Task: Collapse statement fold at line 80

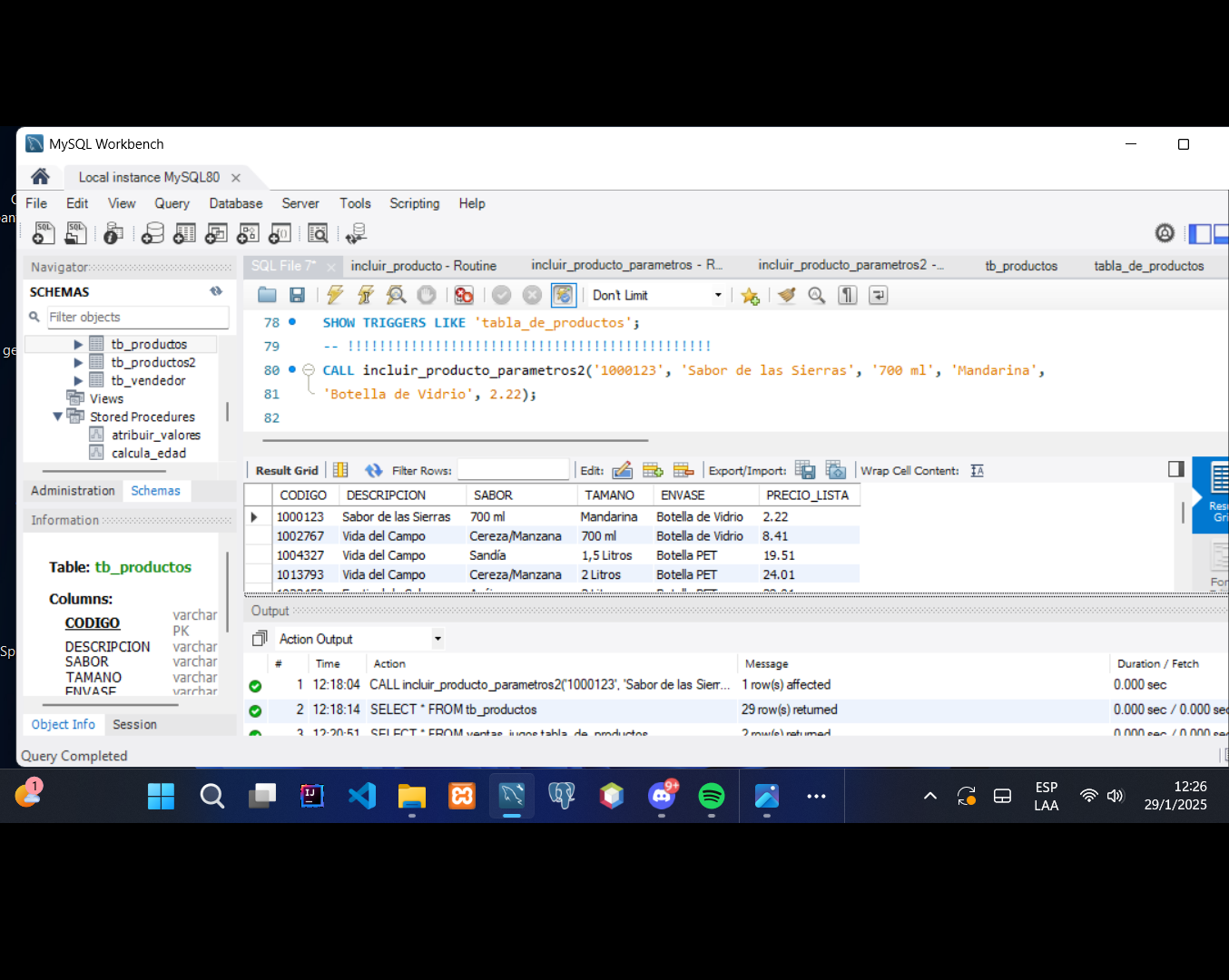Action: (309, 370)
